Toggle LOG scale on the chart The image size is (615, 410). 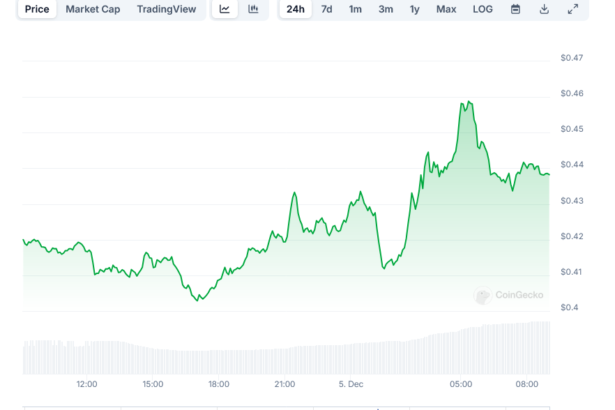pyautogui.click(x=483, y=9)
